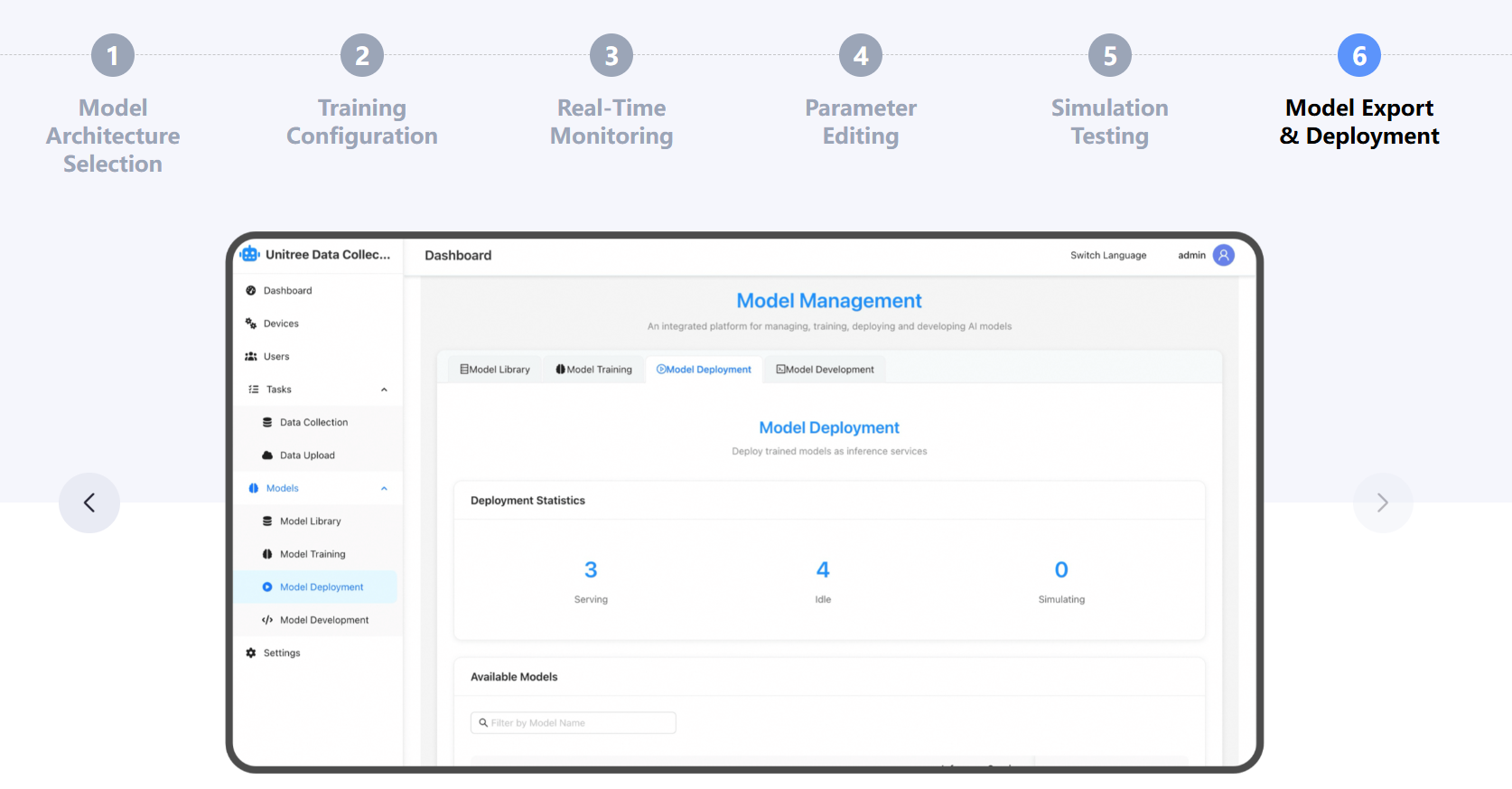Click the Simulation Testing step label

point(1110,122)
